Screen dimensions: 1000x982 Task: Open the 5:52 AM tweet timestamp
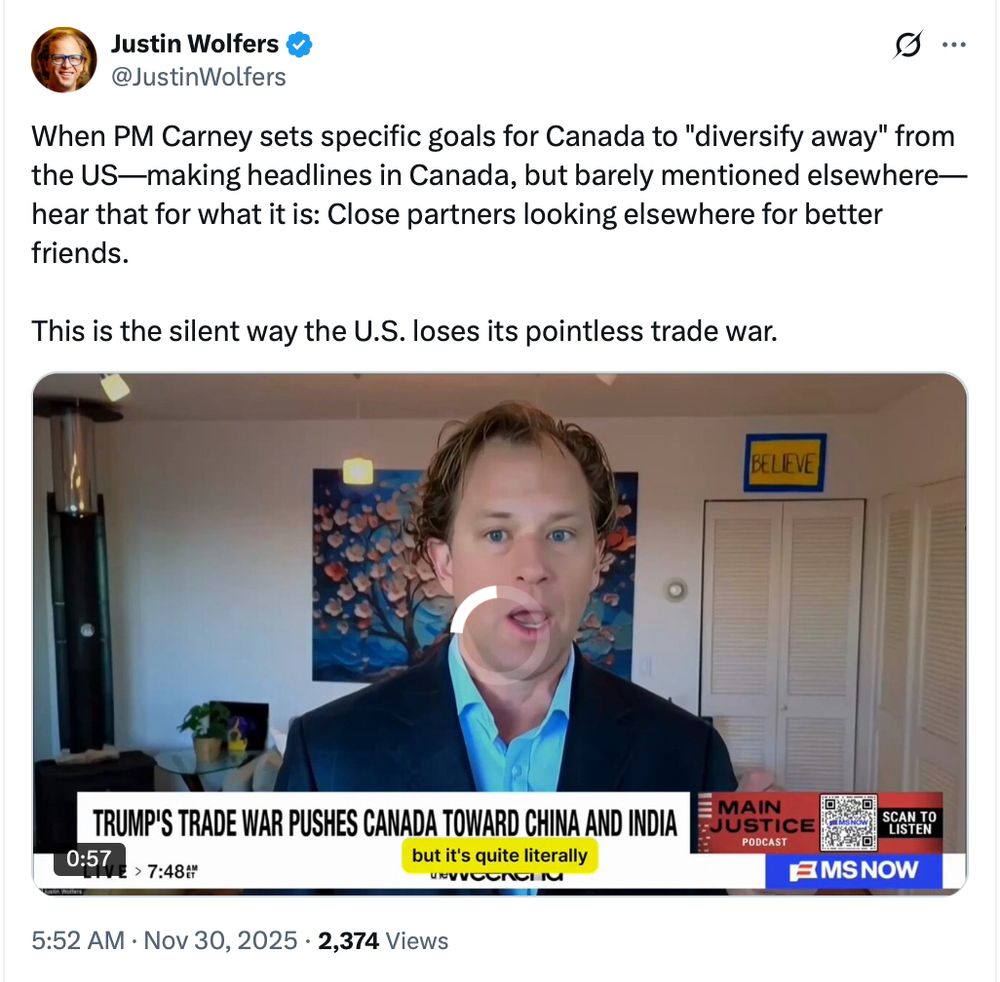pyautogui.click(x=78, y=941)
